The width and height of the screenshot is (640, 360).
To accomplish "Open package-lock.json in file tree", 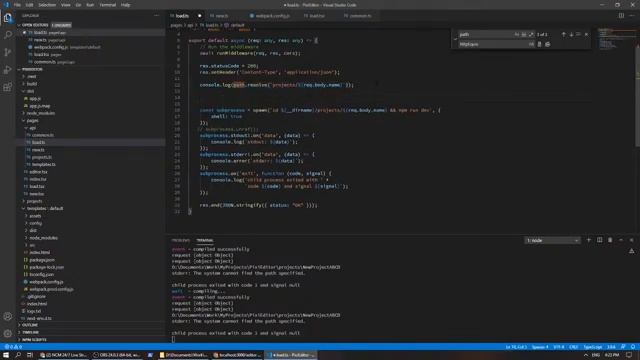I will click(46, 267).
